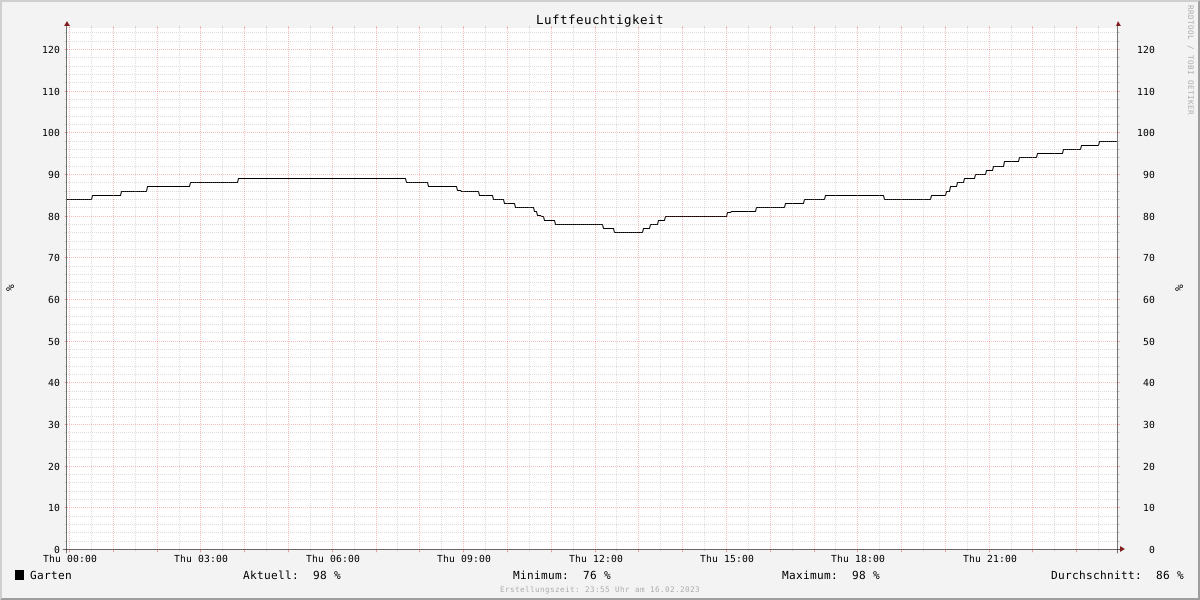
Task: Click the black Garten legend color swatch
Action: click(x=19, y=575)
